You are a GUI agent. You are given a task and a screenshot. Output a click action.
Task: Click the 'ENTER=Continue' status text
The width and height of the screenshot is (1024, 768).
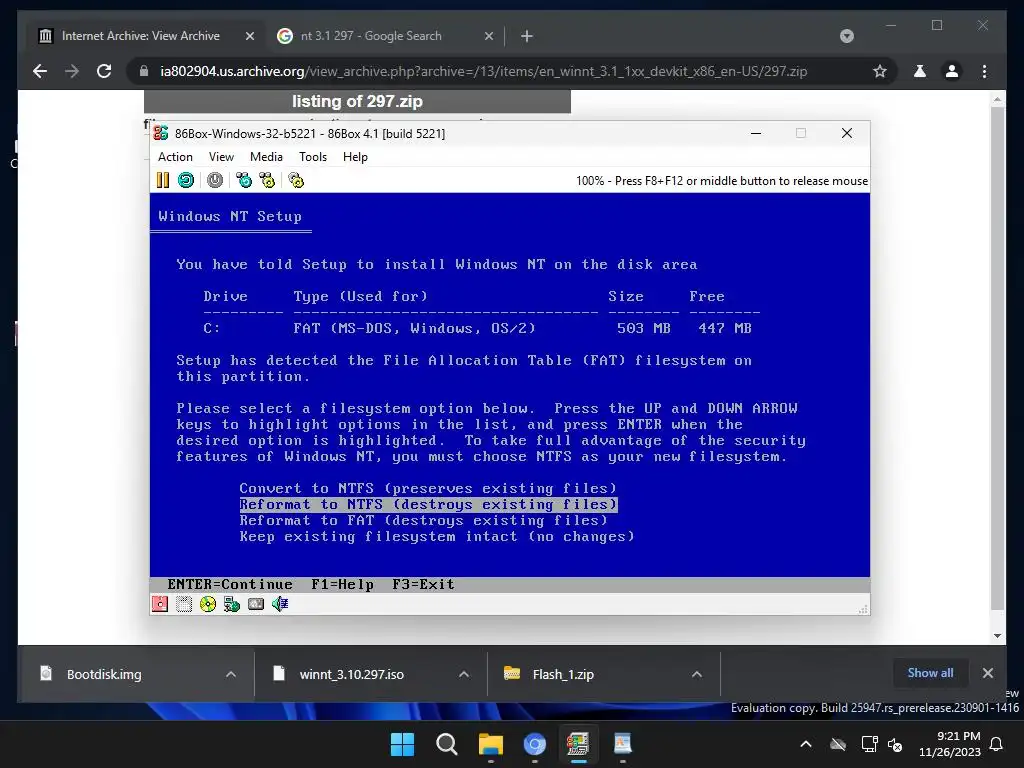tap(230, 584)
